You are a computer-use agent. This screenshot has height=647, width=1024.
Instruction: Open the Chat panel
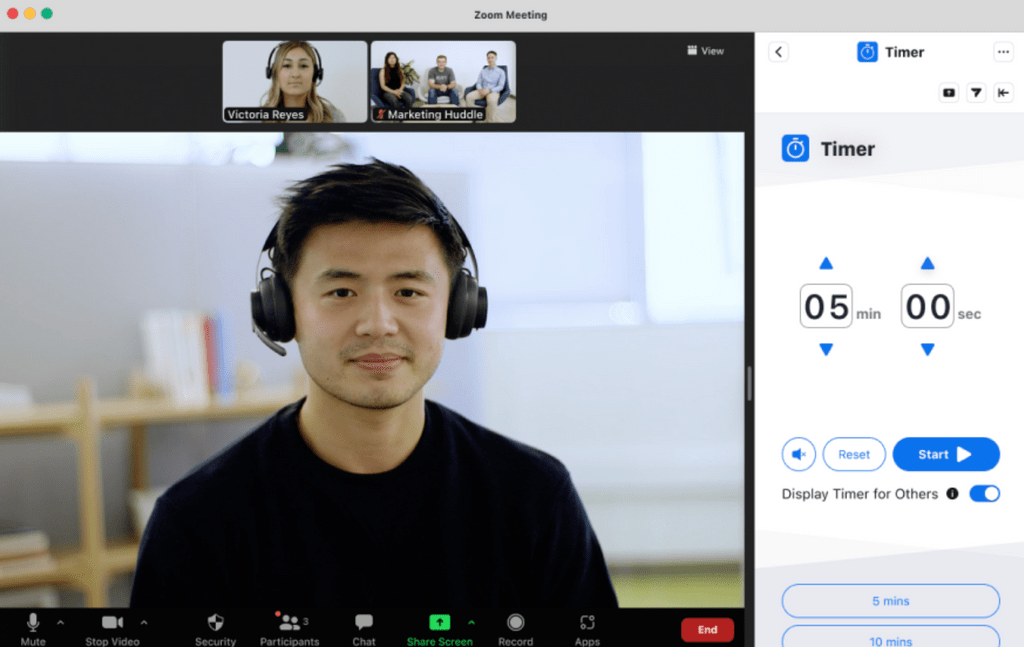coord(363,620)
